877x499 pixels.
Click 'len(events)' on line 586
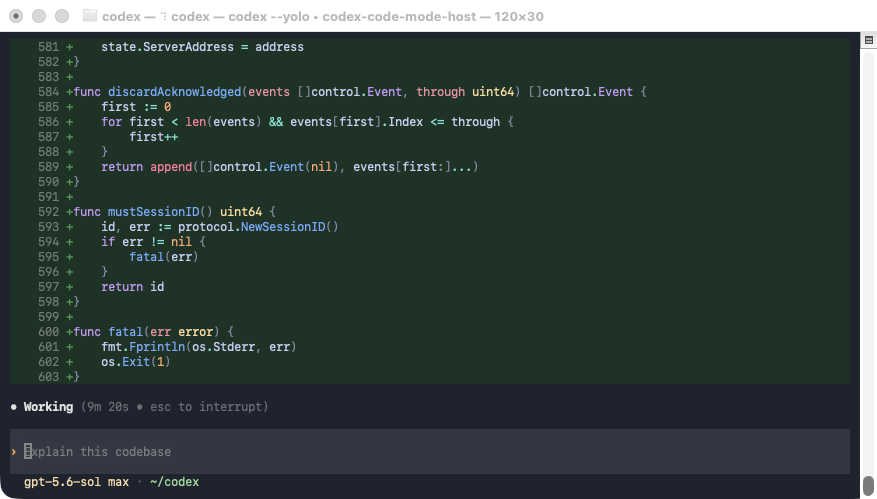click(223, 122)
